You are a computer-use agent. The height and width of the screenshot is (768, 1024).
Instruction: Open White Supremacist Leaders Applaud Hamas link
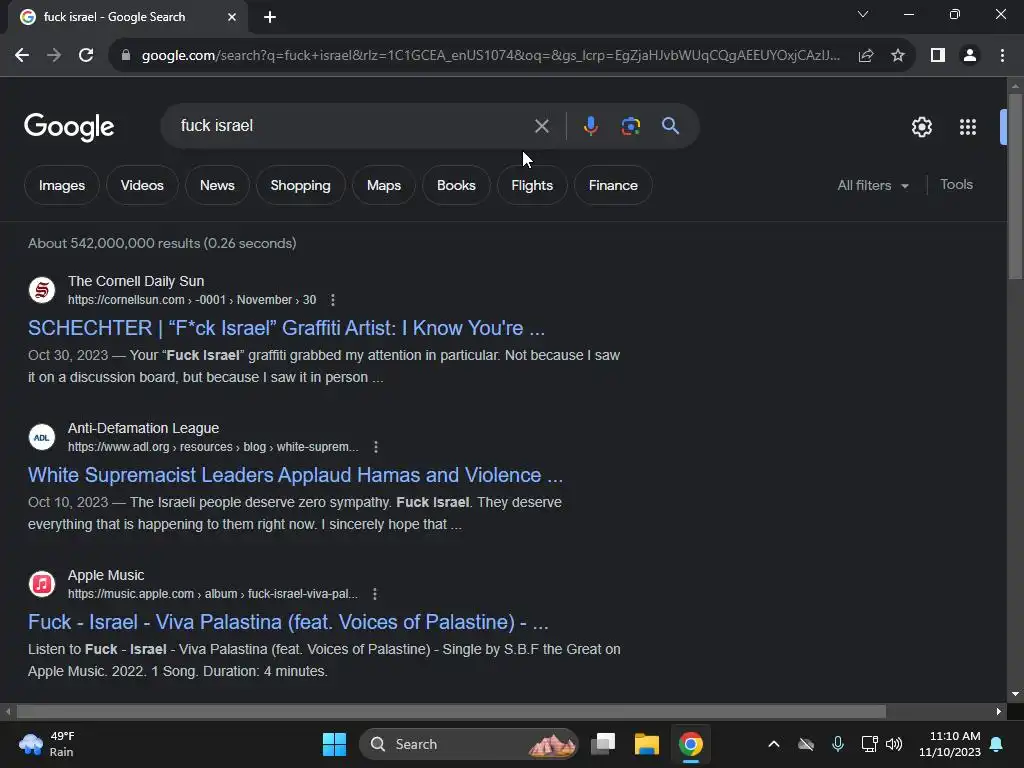click(295, 475)
